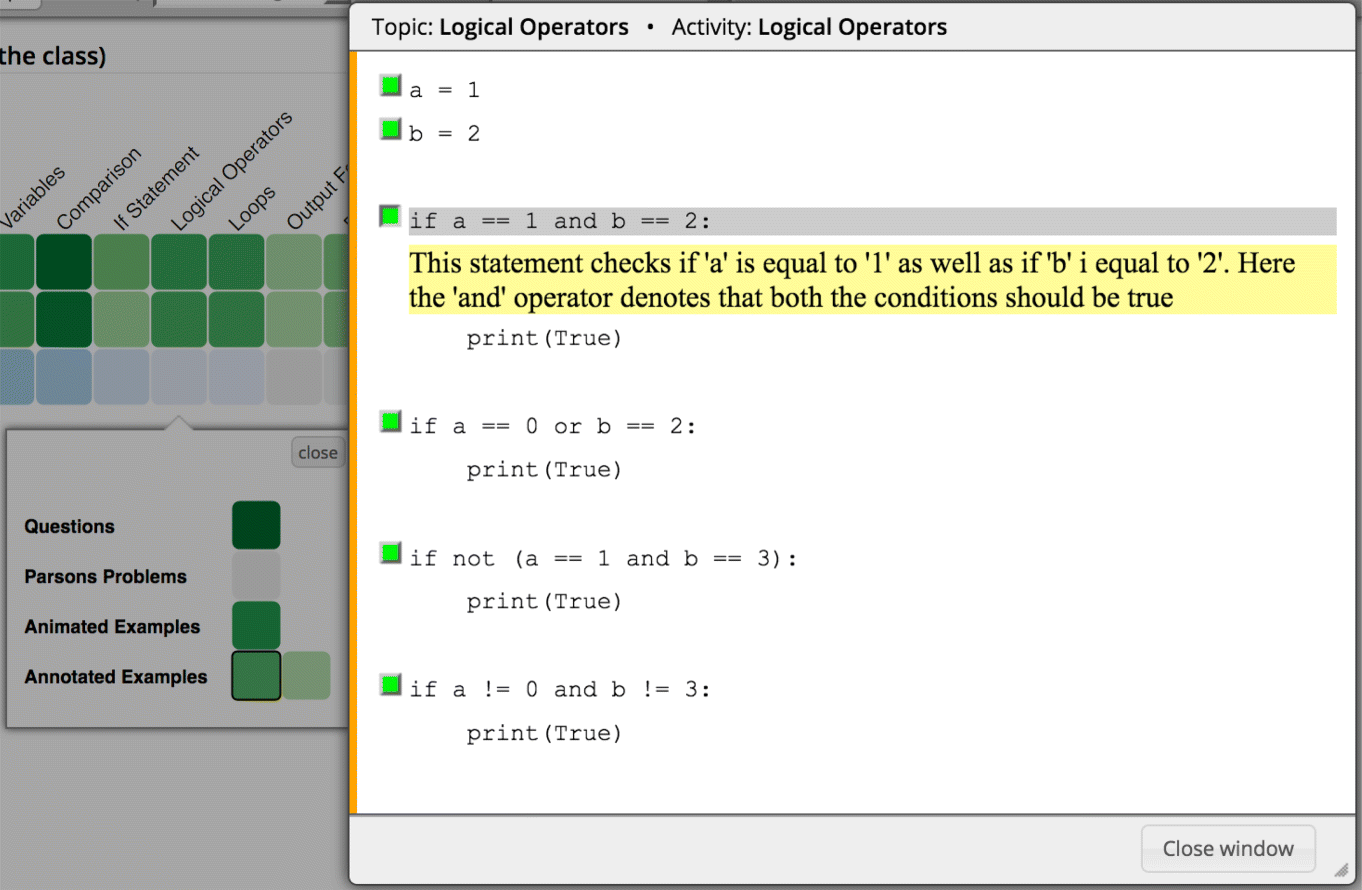
Task: Click the green marker beside 'a = 1'
Action: point(390,85)
